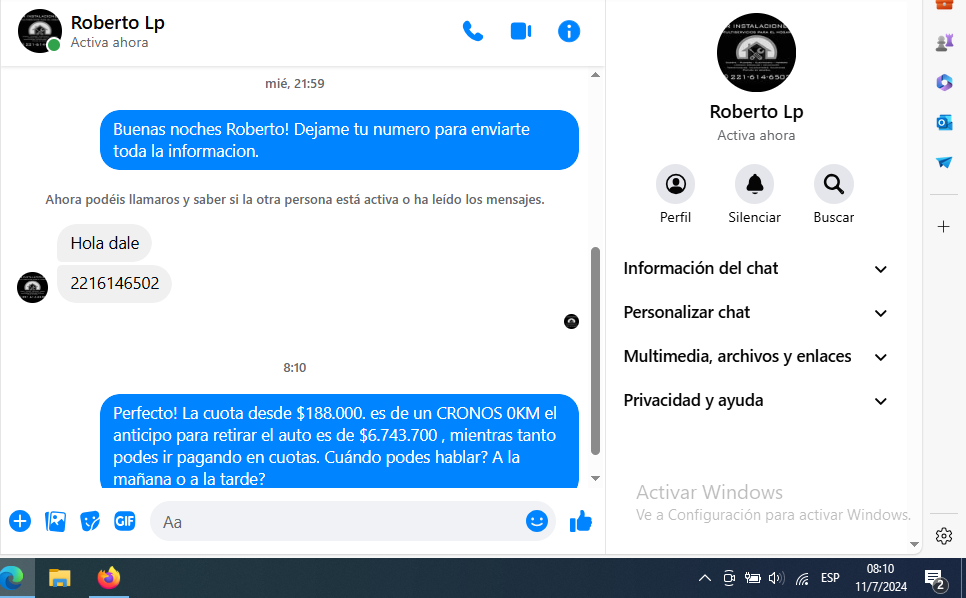Image resolution: width=966 pixels, height=598 pixels.
Task: Open the Perfil profile button
Action: tap(675, 184)
